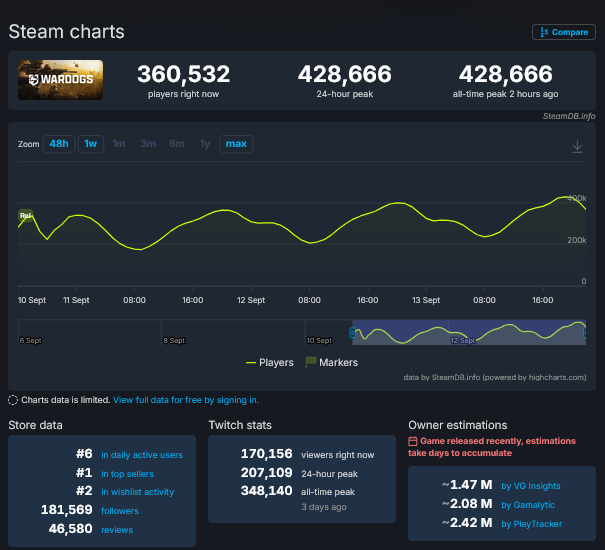Open the by VG Insights link
Viewport: 605px width, 550px height.
click(x=531, y=486)
